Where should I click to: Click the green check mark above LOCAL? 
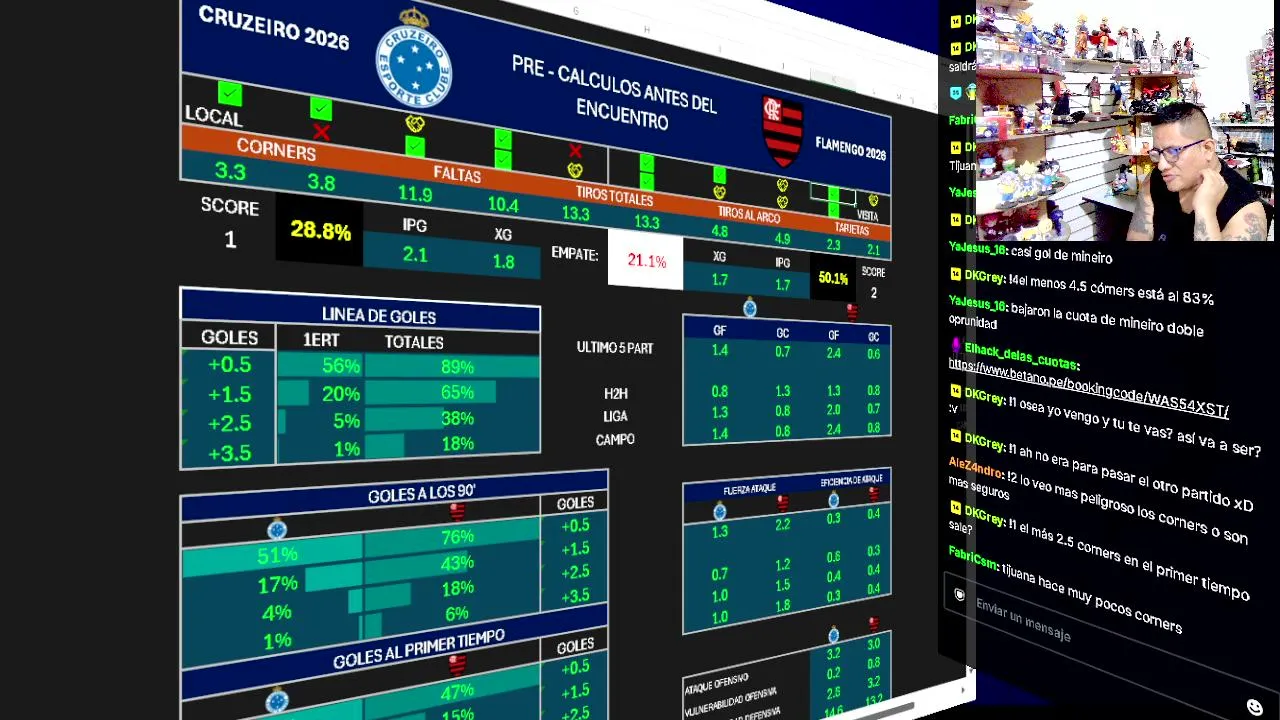(230, 94)
